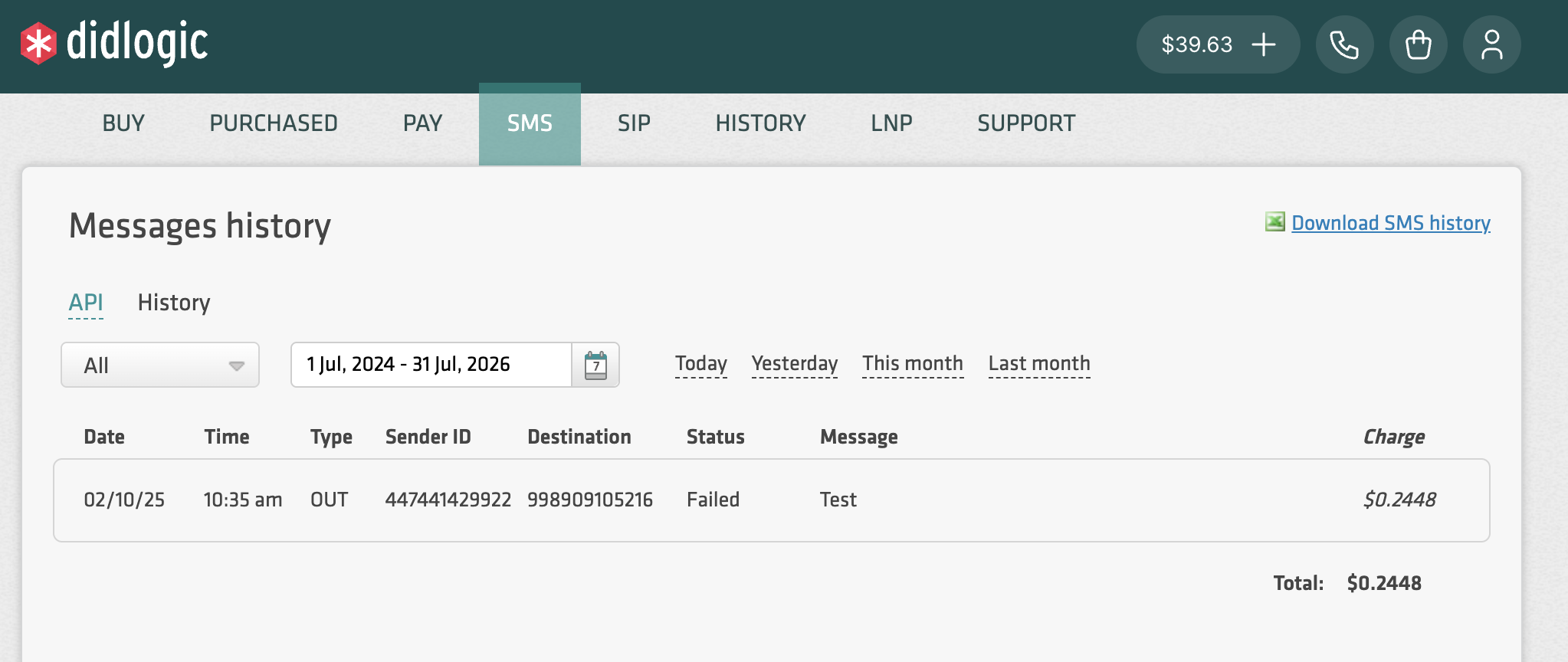Click the Time column header
Screen dimensions: 1568x662
pos(227,437)
